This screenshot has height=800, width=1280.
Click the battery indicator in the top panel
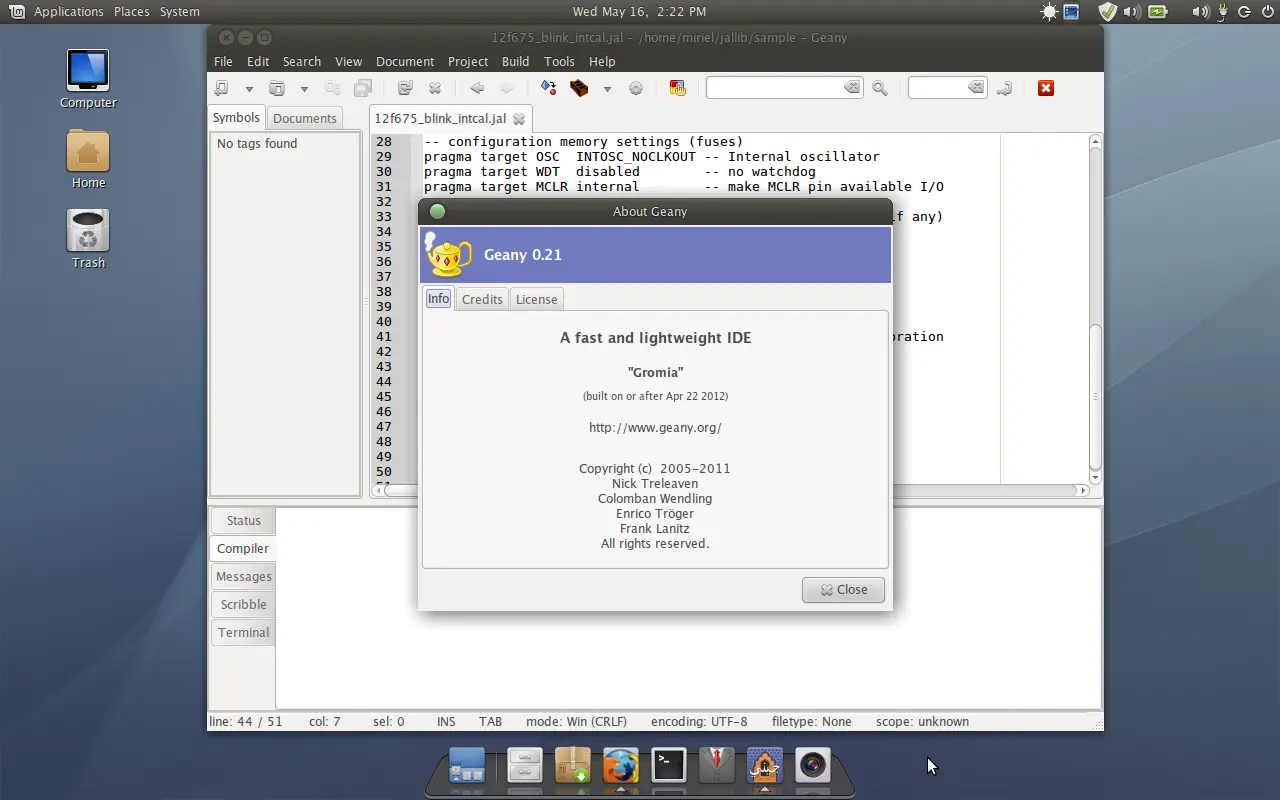[1158, 12]
